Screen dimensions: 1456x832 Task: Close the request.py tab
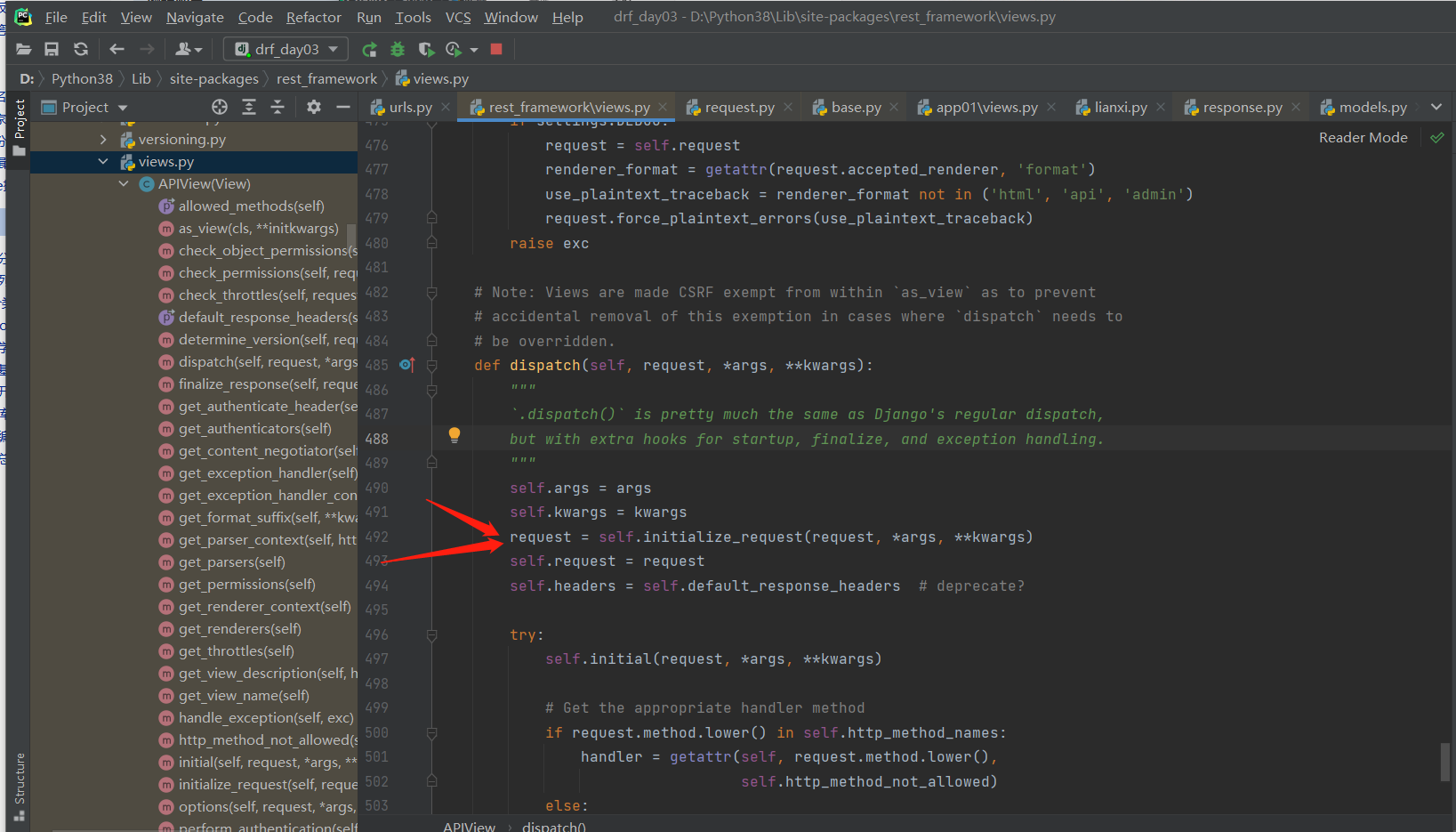[788, 107]
